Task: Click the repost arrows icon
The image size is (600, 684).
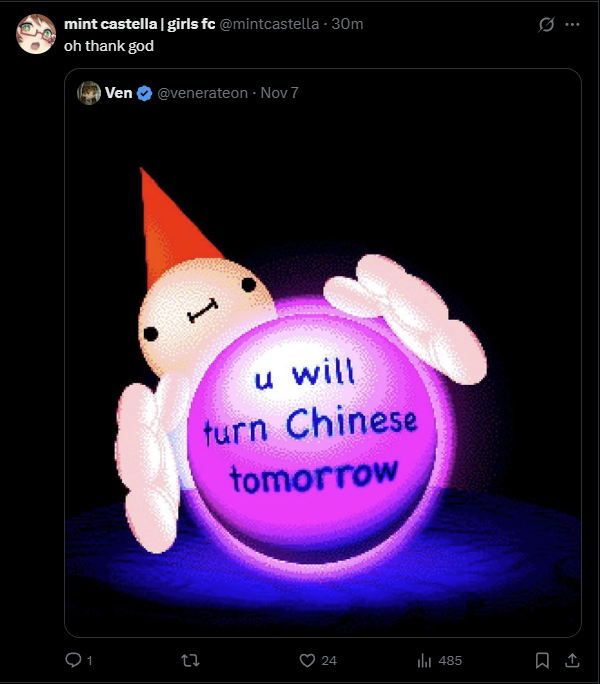Action: click(x=190, y=660)
